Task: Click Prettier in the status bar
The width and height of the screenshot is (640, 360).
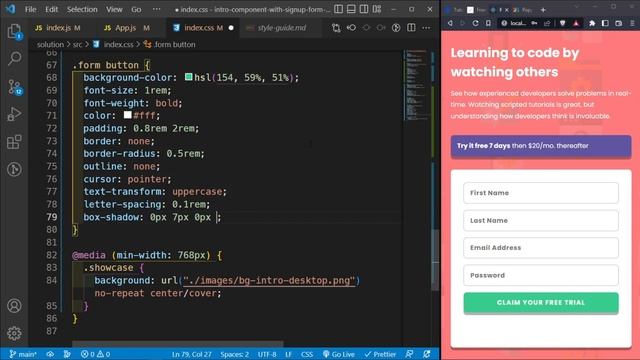Action: coord(380,354)
